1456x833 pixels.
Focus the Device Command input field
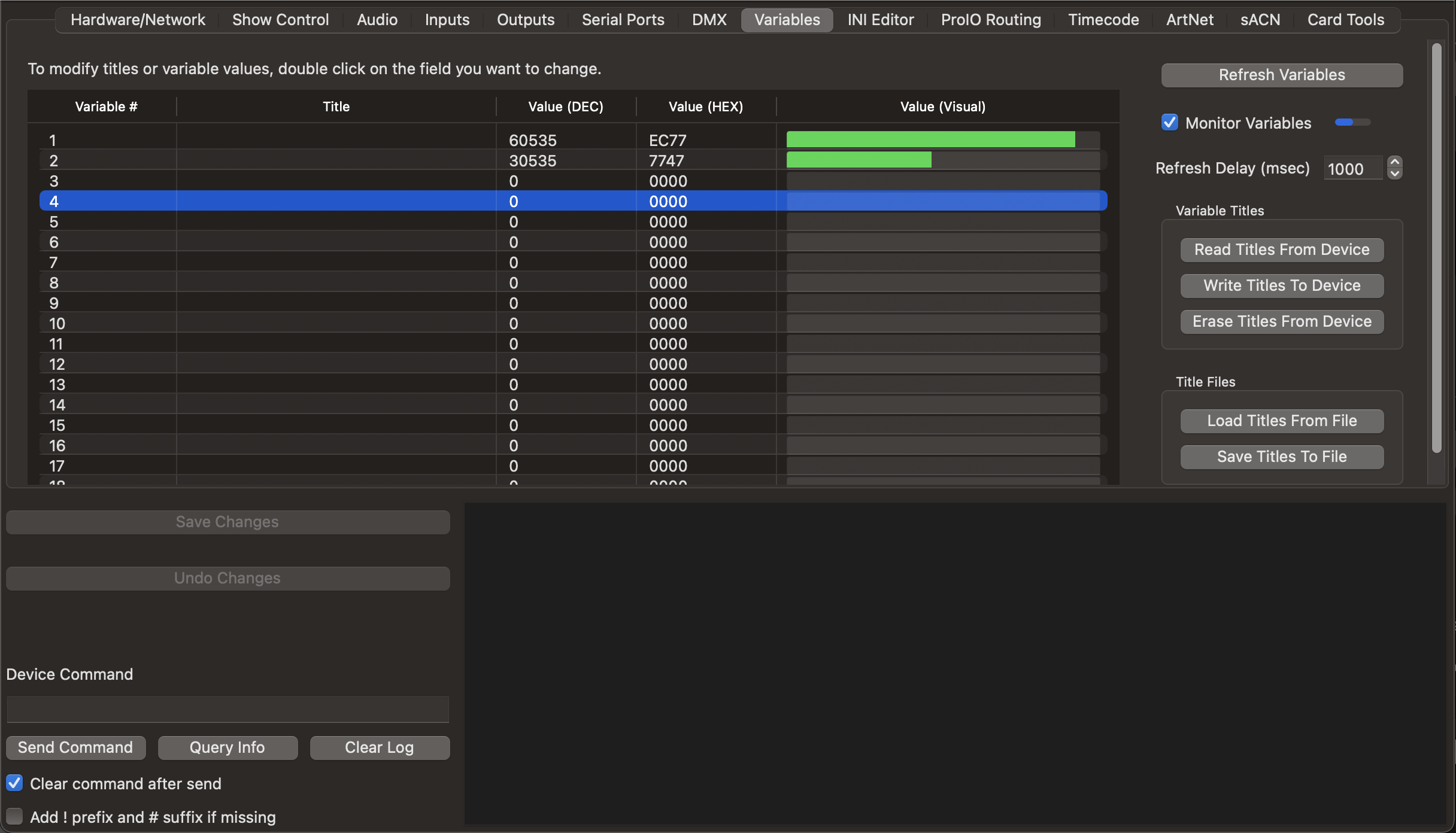tap(227, 710)
